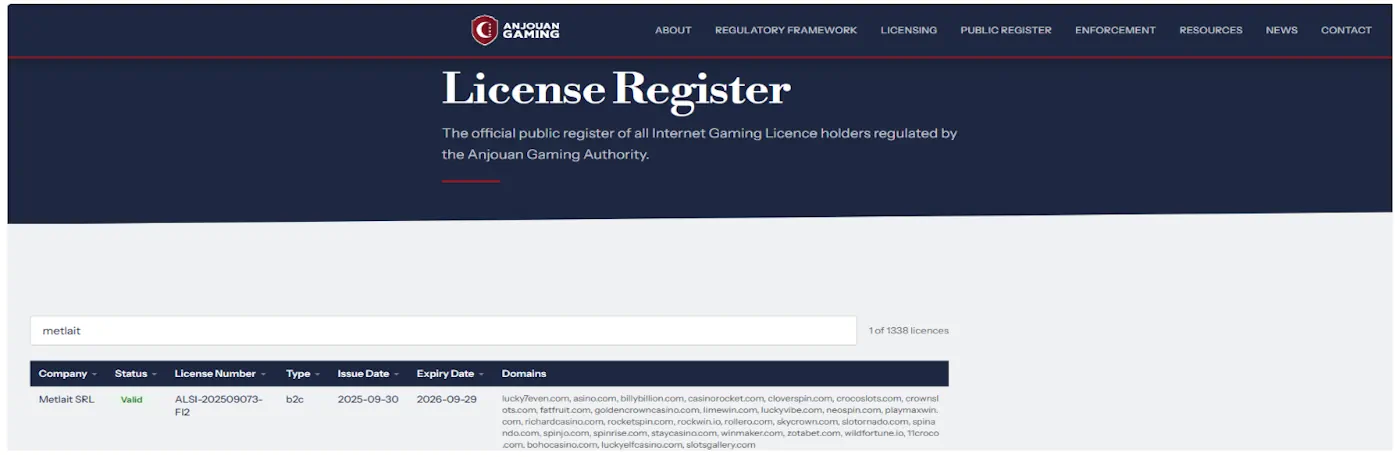Click the b2c type cell
The width and height of the screenshot is (1400, 457).
point(295,399)
